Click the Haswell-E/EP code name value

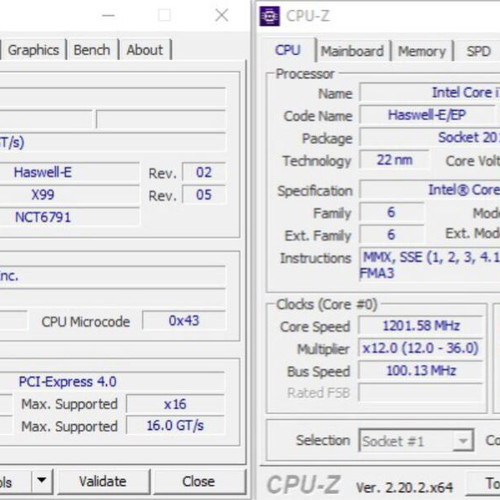427,115
